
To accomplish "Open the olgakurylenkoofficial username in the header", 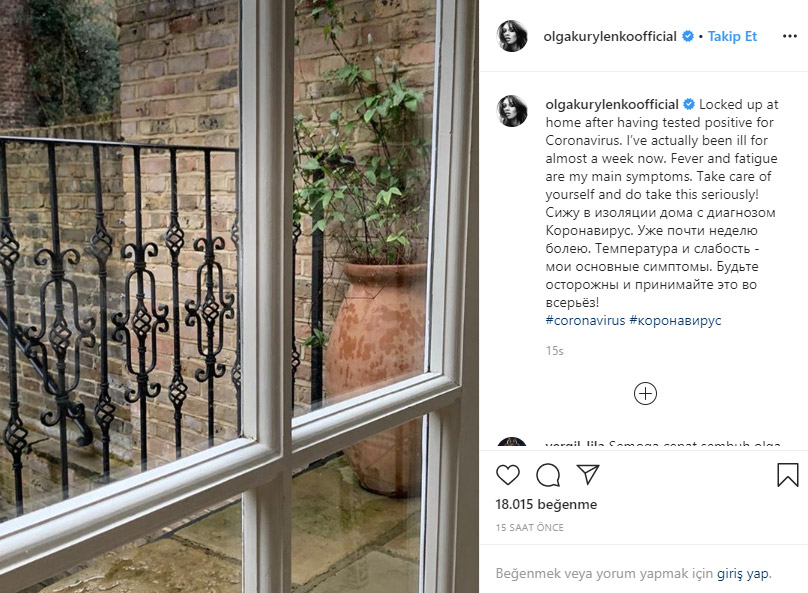I will coord(610,36).
